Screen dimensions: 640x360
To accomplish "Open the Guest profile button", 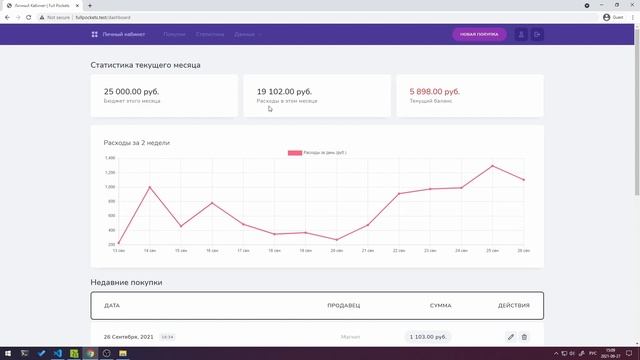I will coord(613,18).
